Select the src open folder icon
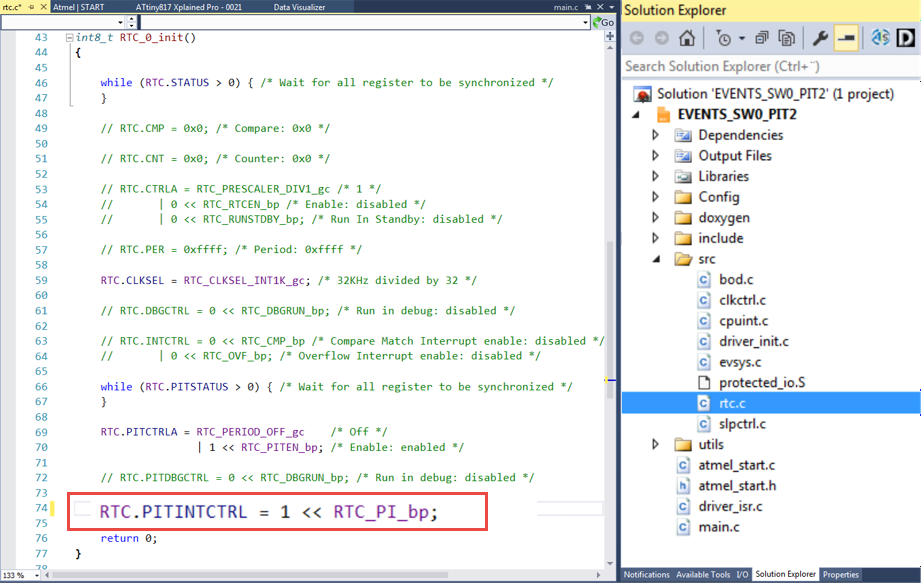The width and height of the screenshot is (921, 583). click(683, 259)
